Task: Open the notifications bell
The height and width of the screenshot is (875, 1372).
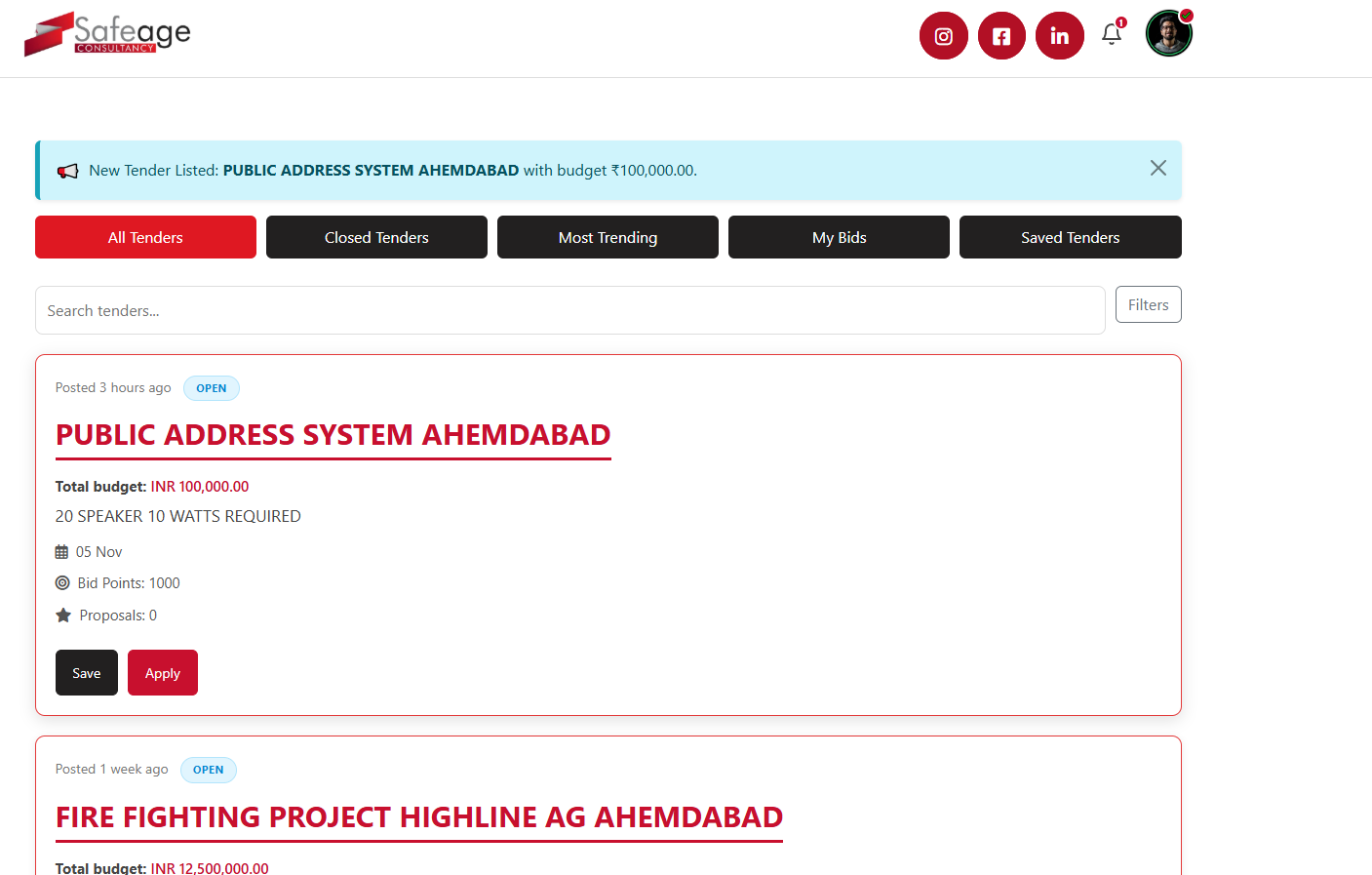Action: 1112,34
